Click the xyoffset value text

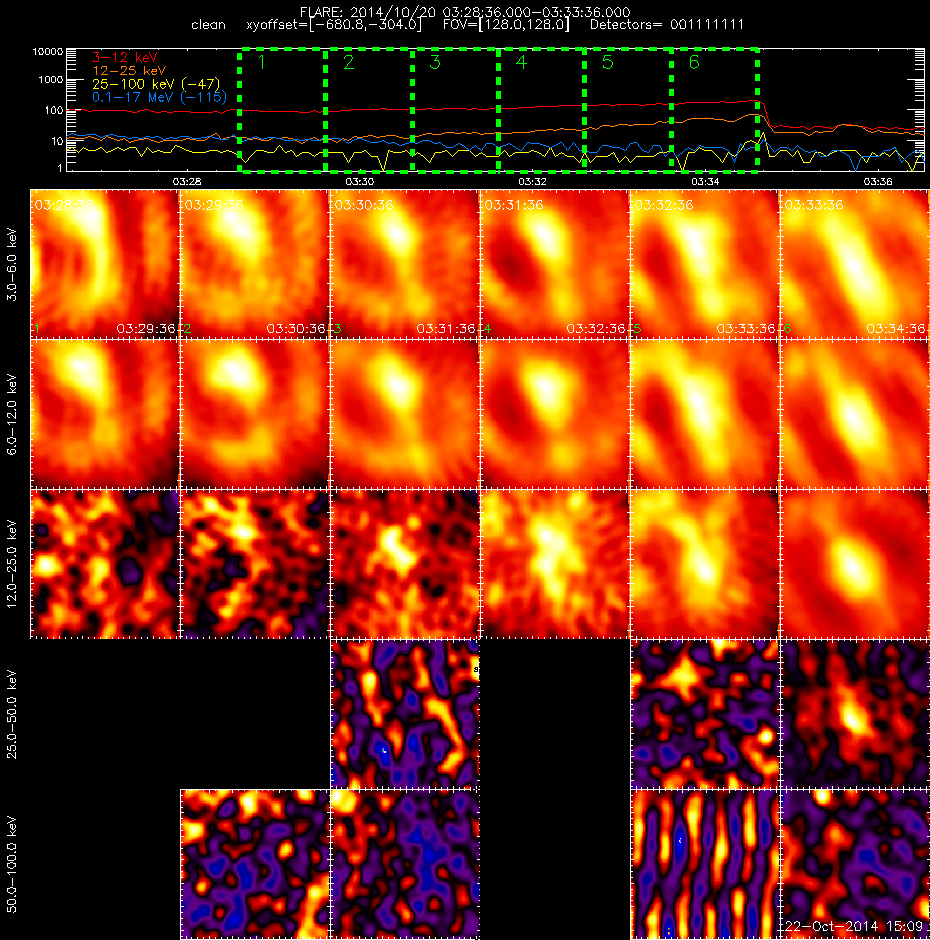pyautogui.click(x=334, y=25)
